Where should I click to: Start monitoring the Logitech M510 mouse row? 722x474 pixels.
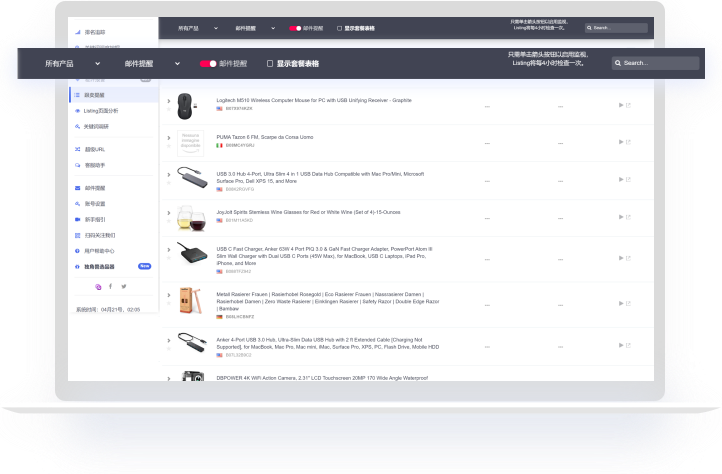[621, 105]
